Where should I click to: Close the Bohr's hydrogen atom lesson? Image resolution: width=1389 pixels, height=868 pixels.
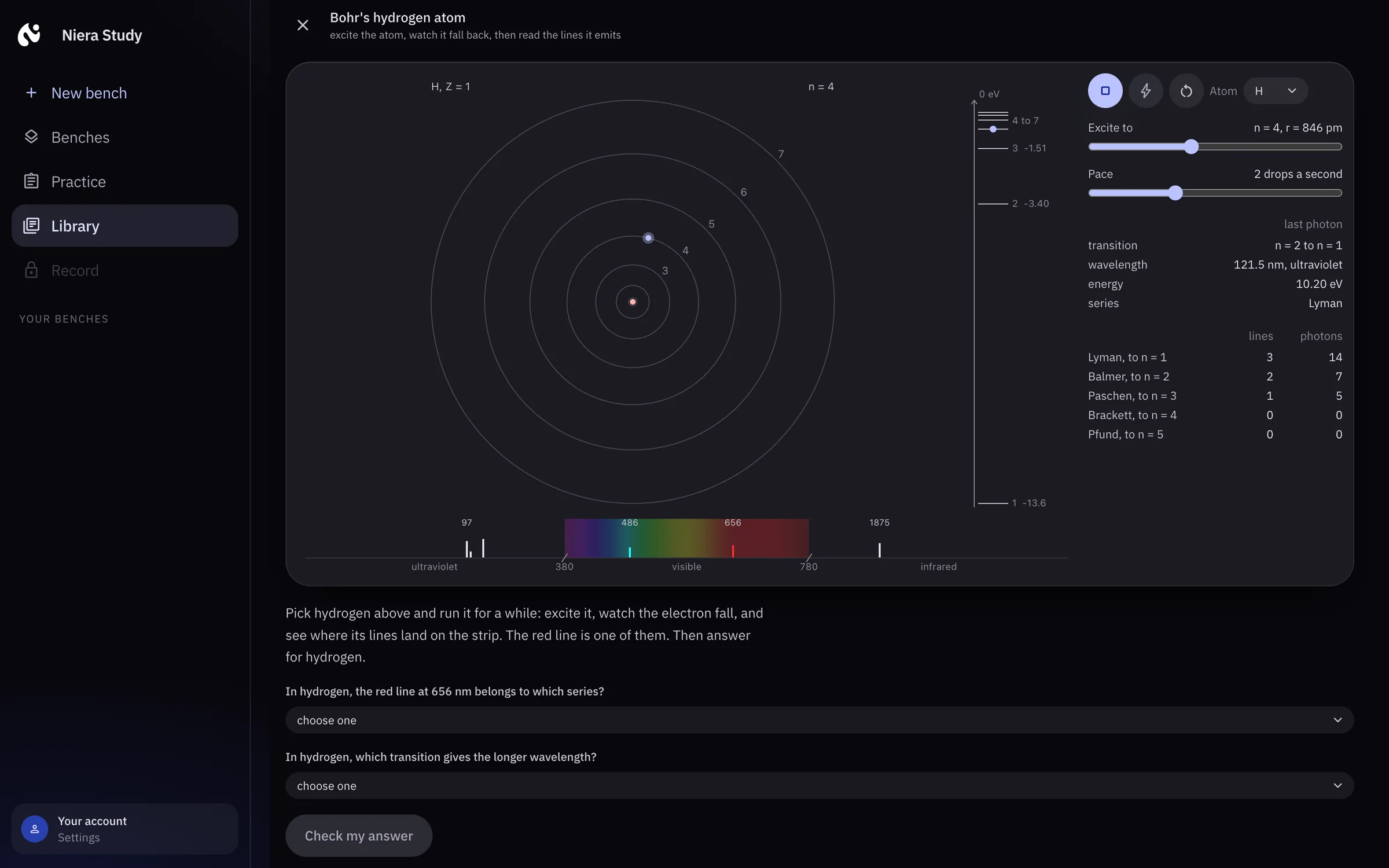(x=303, y=25)
